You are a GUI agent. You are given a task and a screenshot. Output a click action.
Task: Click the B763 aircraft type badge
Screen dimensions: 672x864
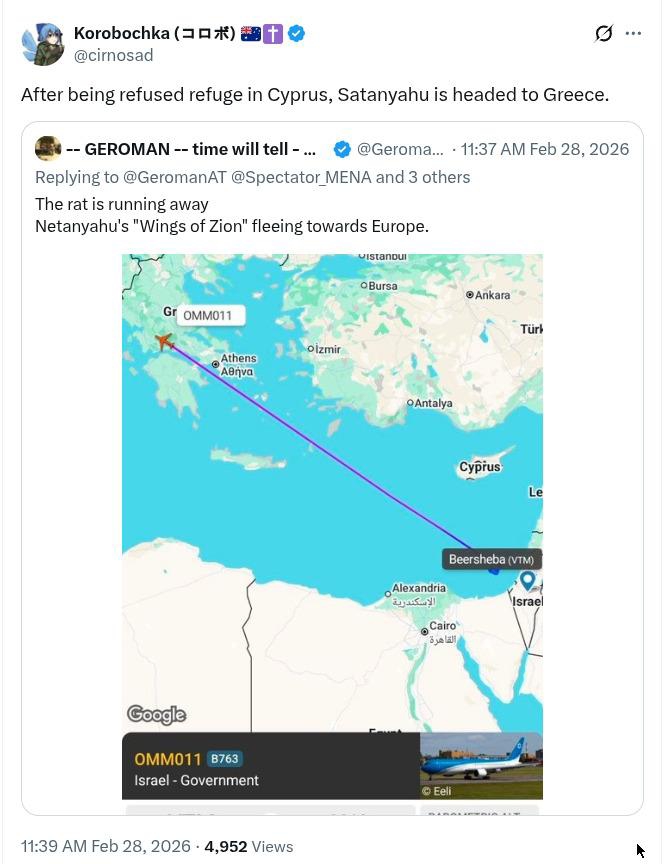[x=225, y=759]
